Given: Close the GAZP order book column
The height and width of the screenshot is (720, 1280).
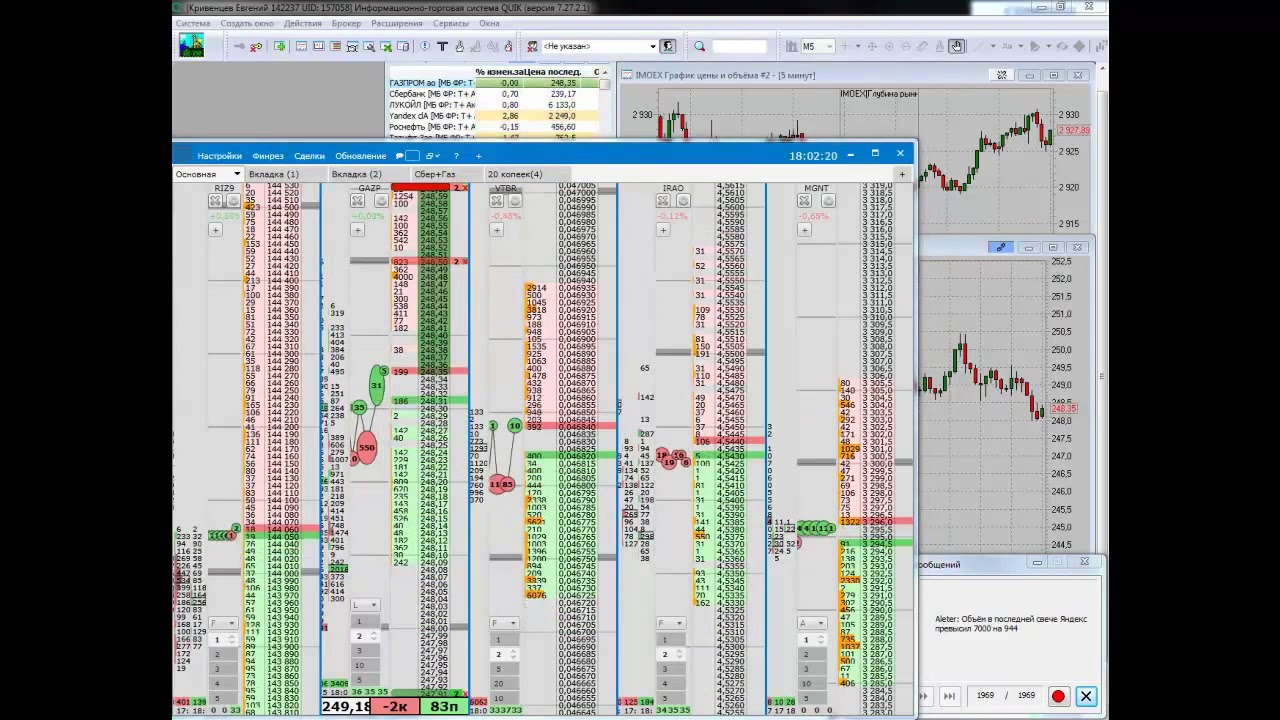Looking at the screenshot, I should coord(357,201).
